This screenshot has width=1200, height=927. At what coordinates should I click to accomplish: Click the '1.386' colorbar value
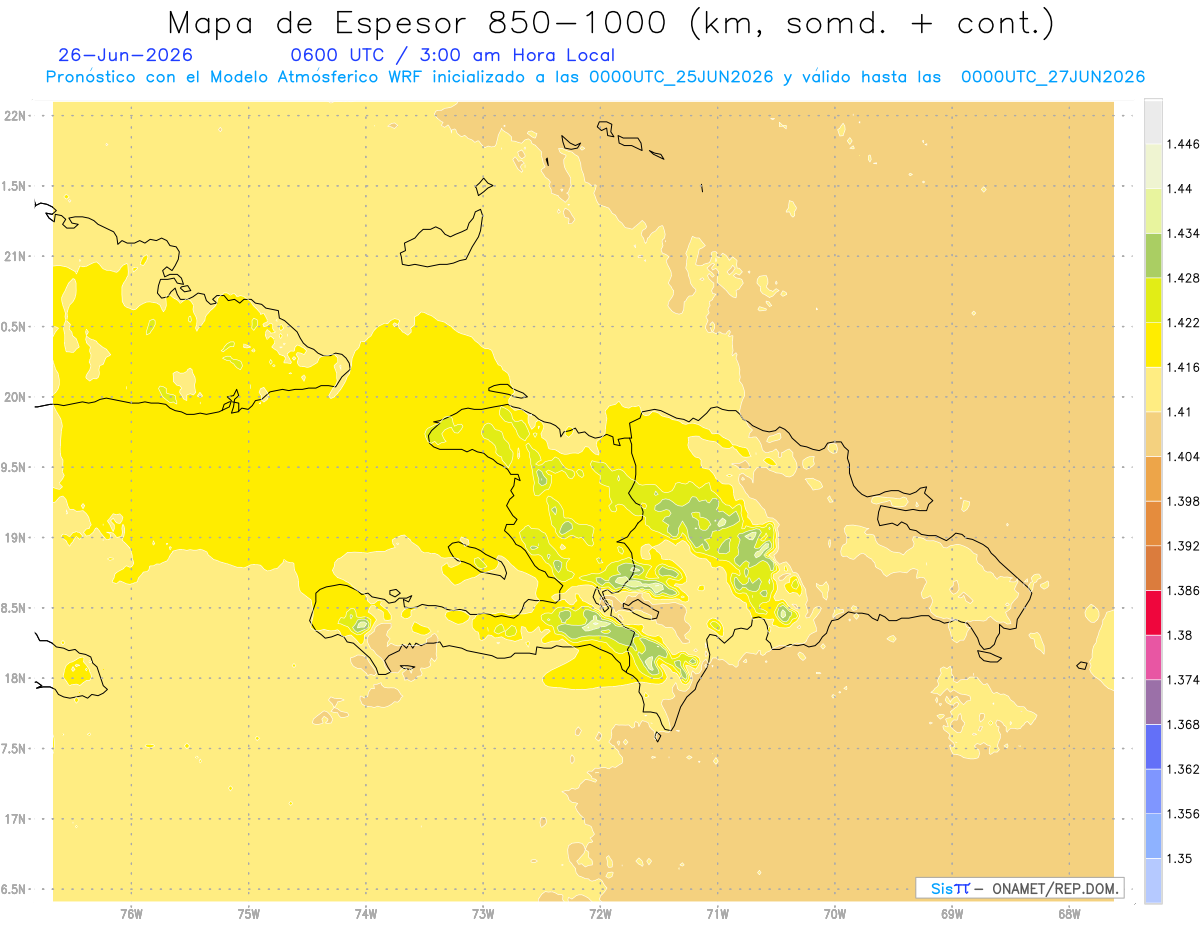click(1184, 591)
